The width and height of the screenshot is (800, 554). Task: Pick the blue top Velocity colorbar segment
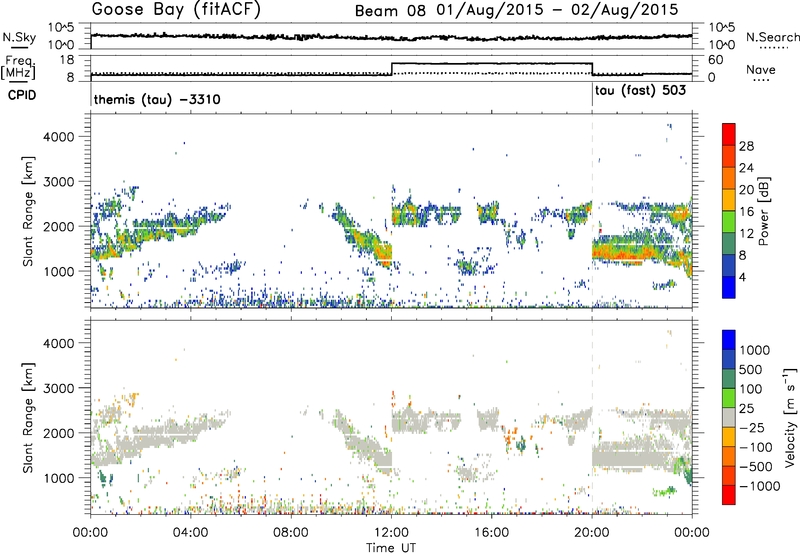[729, 340]
